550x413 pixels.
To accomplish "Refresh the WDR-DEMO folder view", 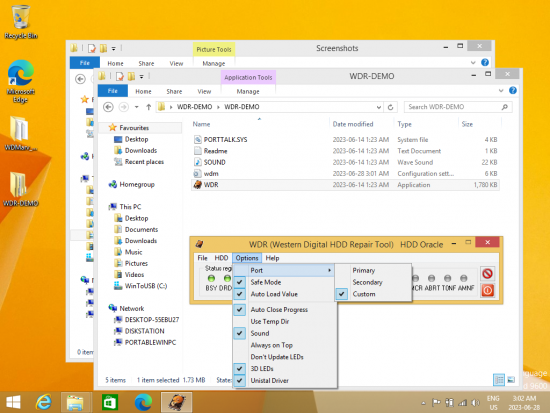I will coord(390,107).
